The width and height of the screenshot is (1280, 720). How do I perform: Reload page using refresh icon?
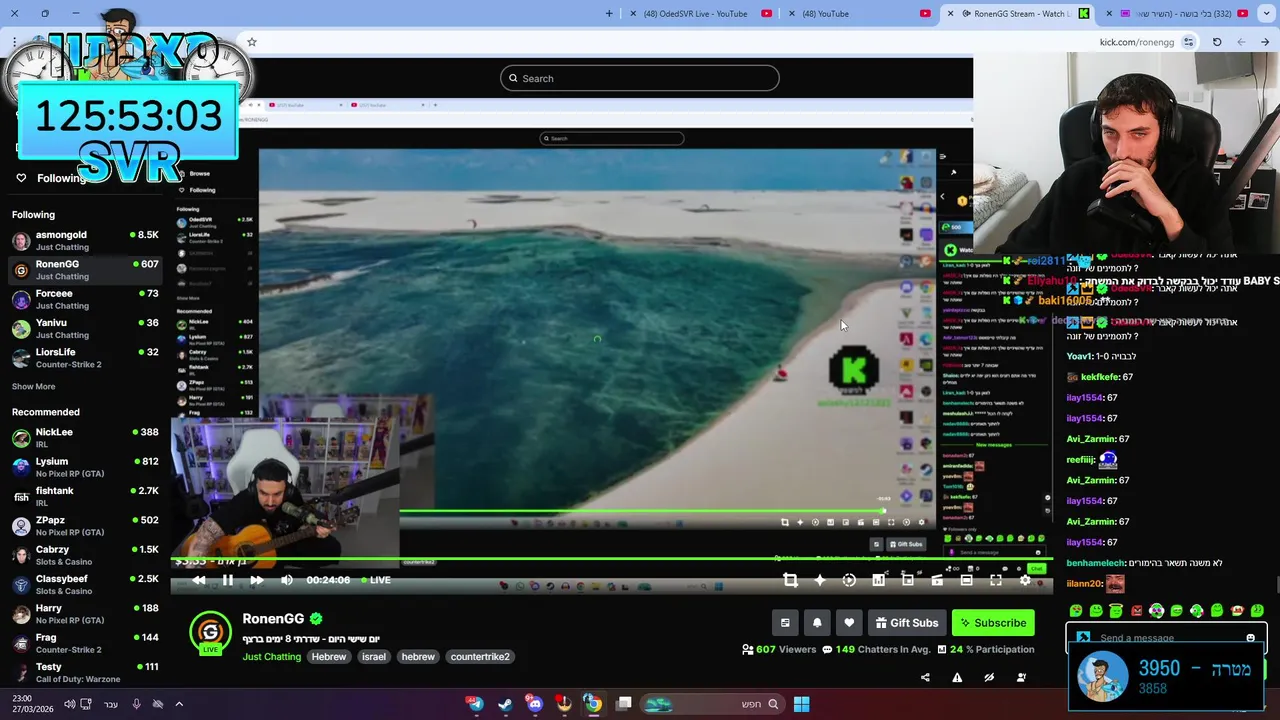[x=1217, y=42]
